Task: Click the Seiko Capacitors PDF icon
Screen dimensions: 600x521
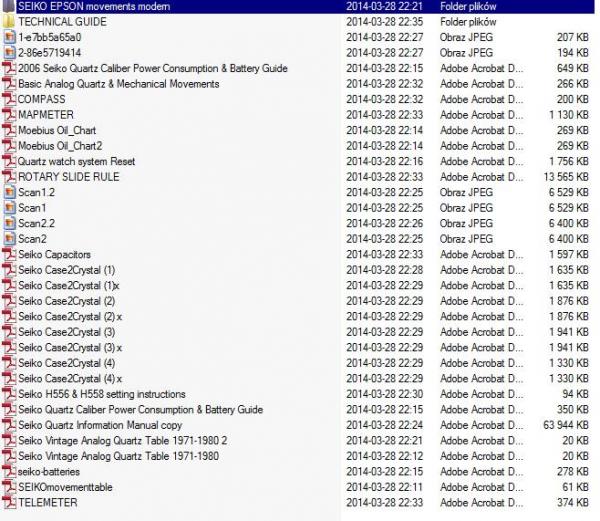Action: pyautogui.click(x=9, y=254)
